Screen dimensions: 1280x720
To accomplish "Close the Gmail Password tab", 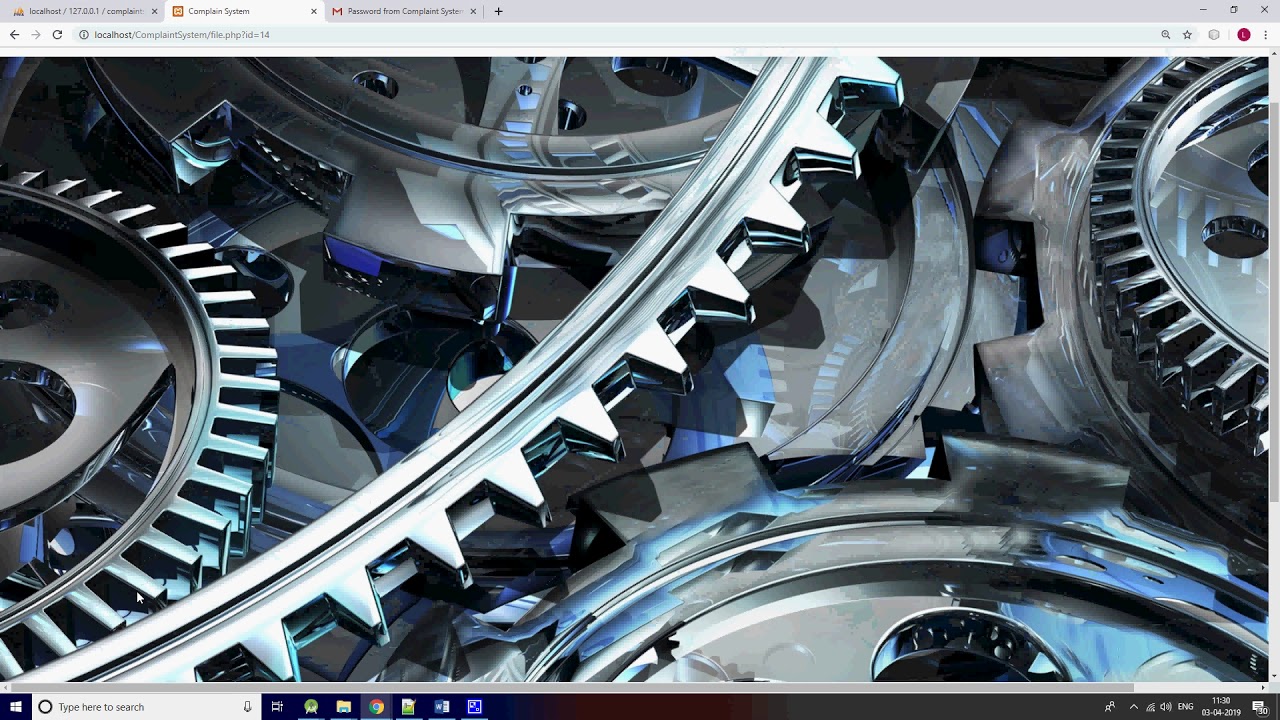I will (473, 11).
